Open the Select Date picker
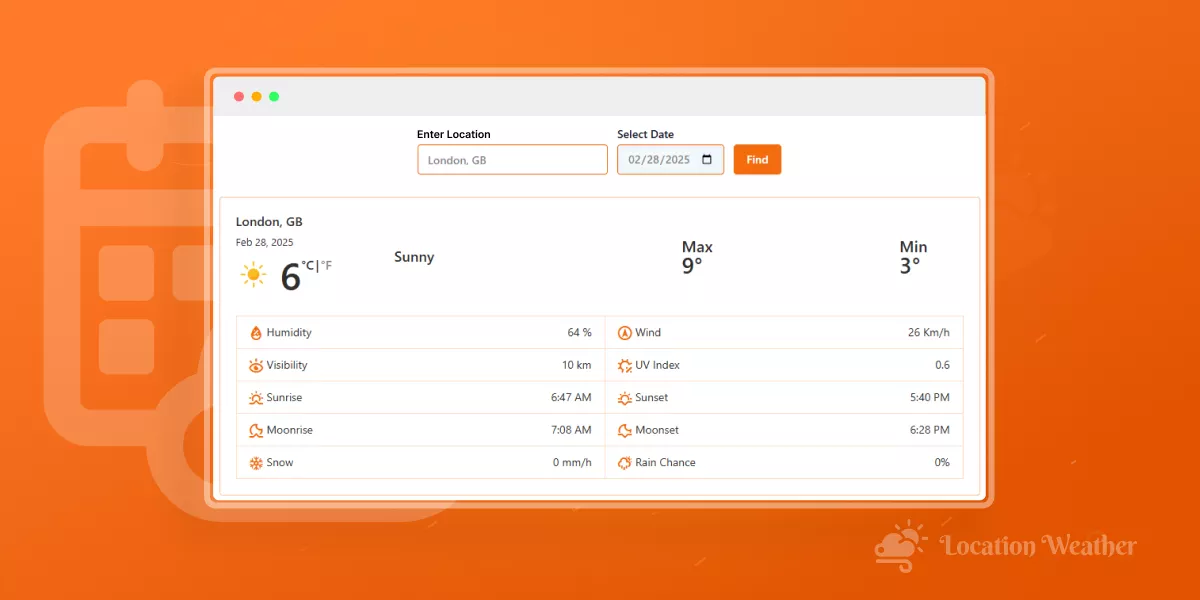 coord(670,159)
